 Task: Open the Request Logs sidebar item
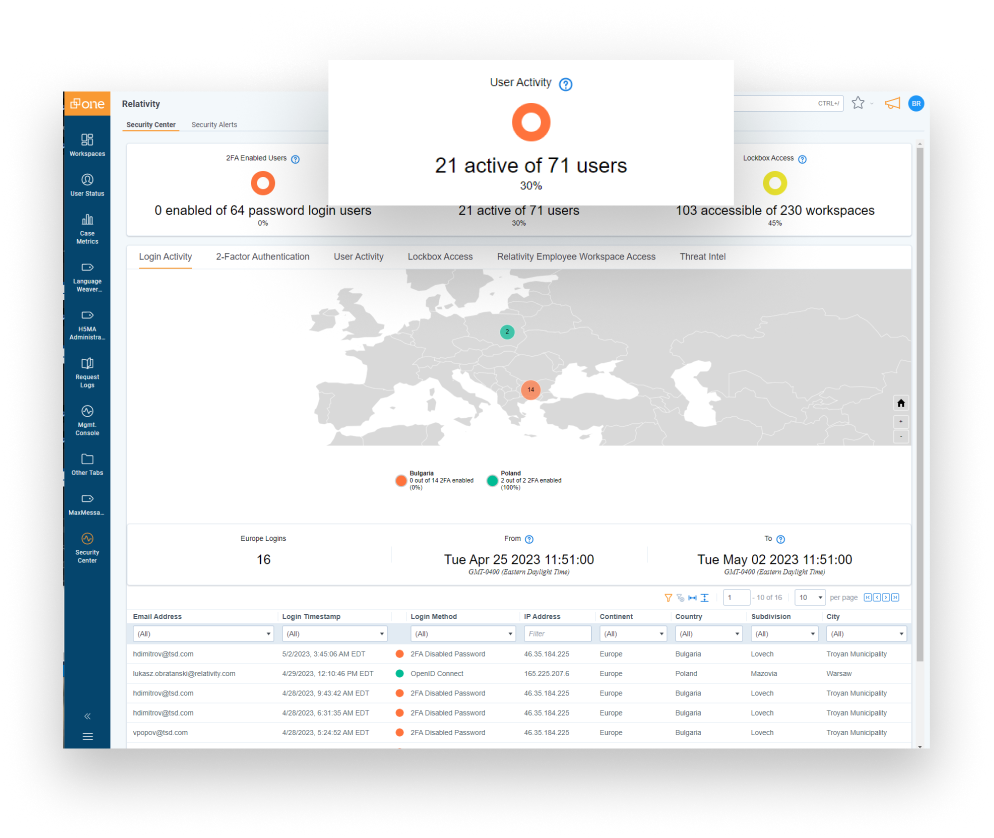point(87,370)
